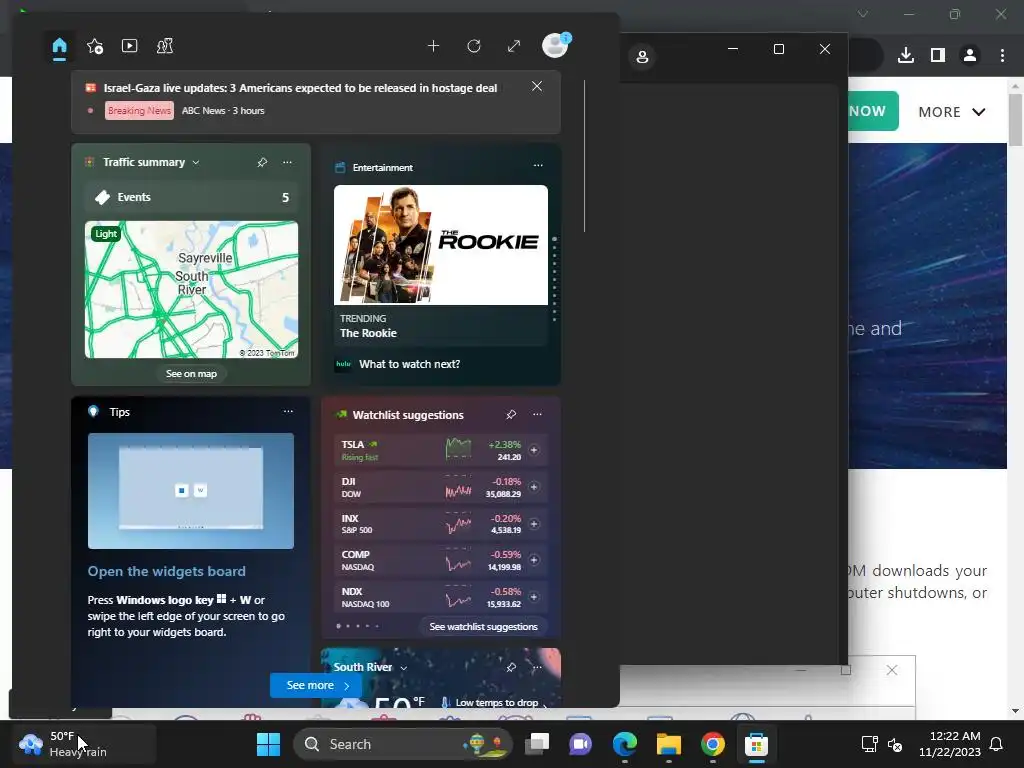Screen dimensions: 1024x768
Task: Pin the South River weather widget
Action: 511,667
